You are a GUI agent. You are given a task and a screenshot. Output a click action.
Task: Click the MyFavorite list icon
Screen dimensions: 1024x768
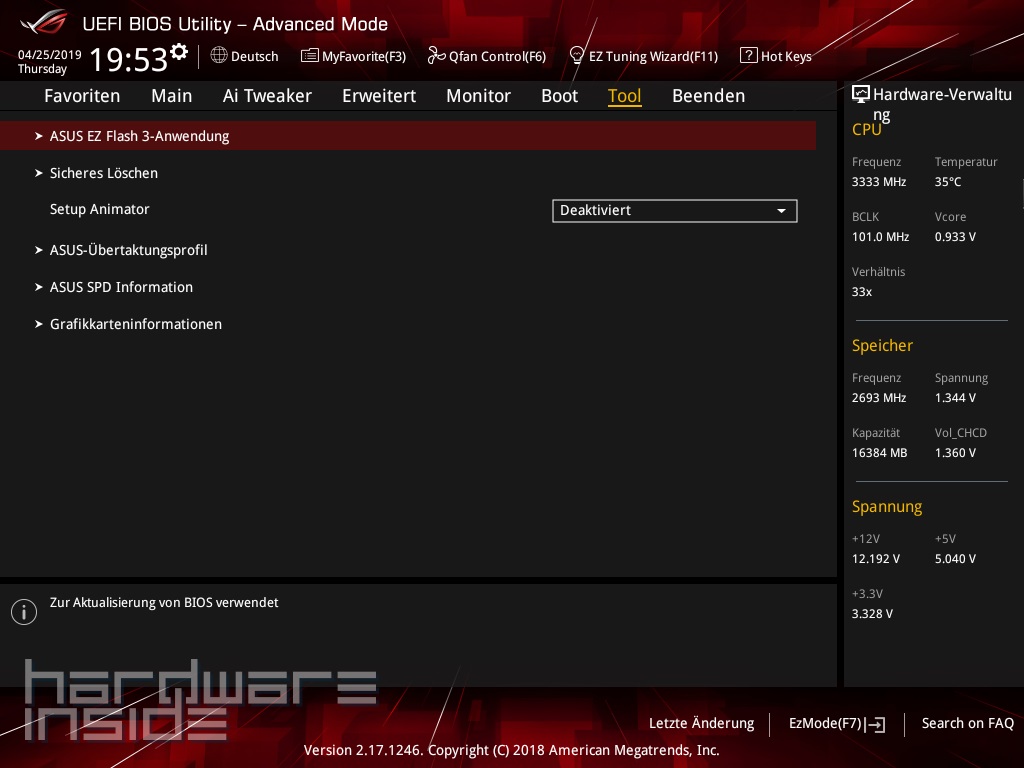[x=310, y=56]
